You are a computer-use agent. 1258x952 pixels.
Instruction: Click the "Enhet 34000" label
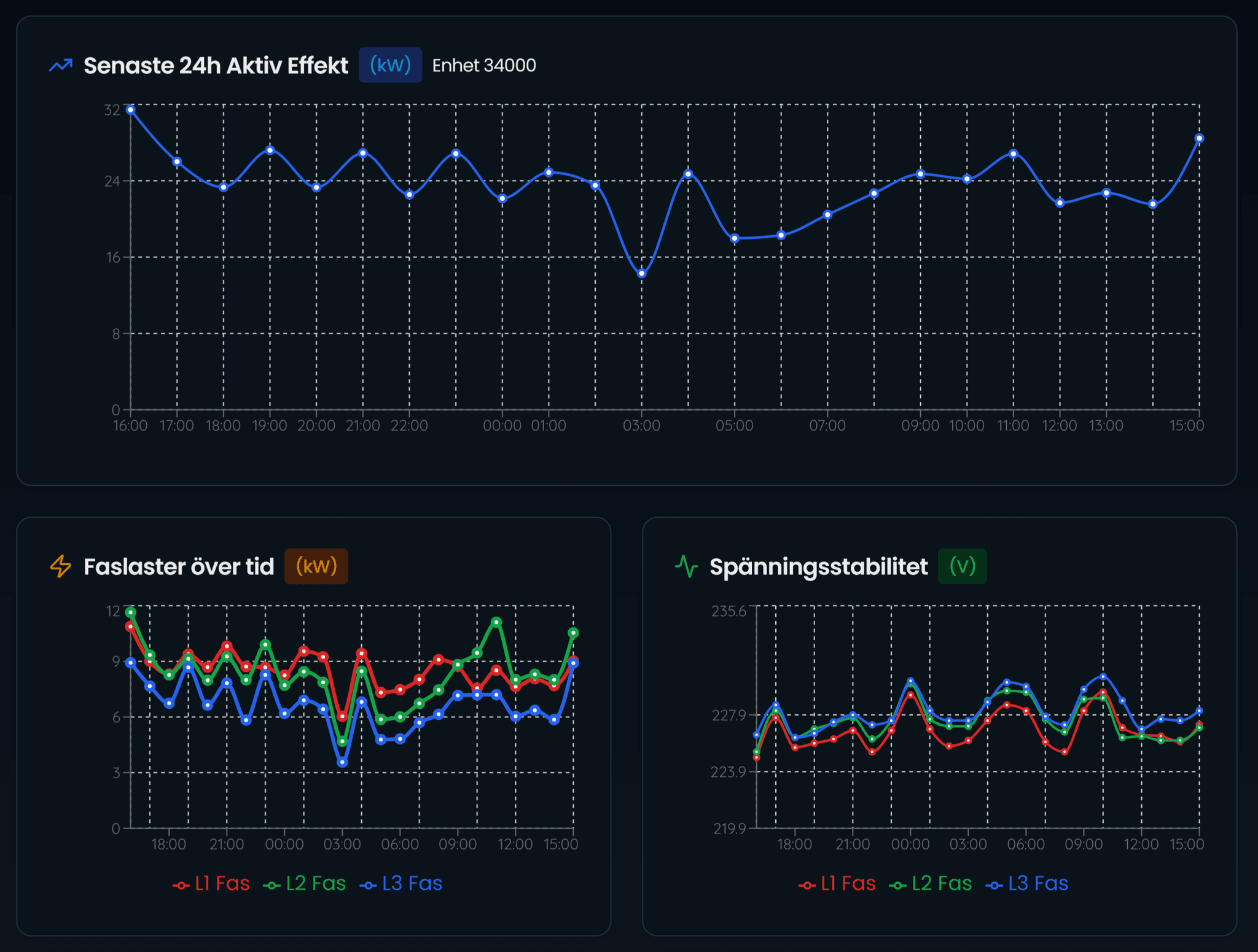[484, 65]
